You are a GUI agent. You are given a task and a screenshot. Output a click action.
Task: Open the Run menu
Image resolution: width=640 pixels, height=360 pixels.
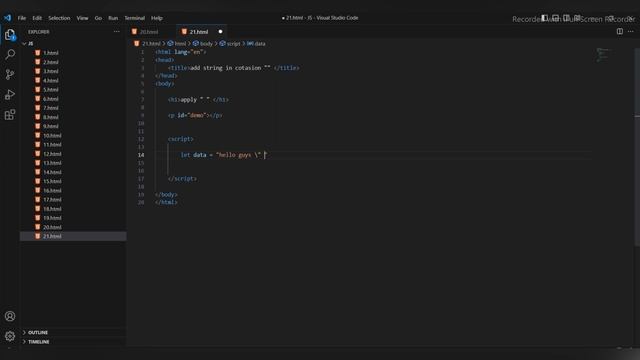pyautogui.click(x=113, y=18)
